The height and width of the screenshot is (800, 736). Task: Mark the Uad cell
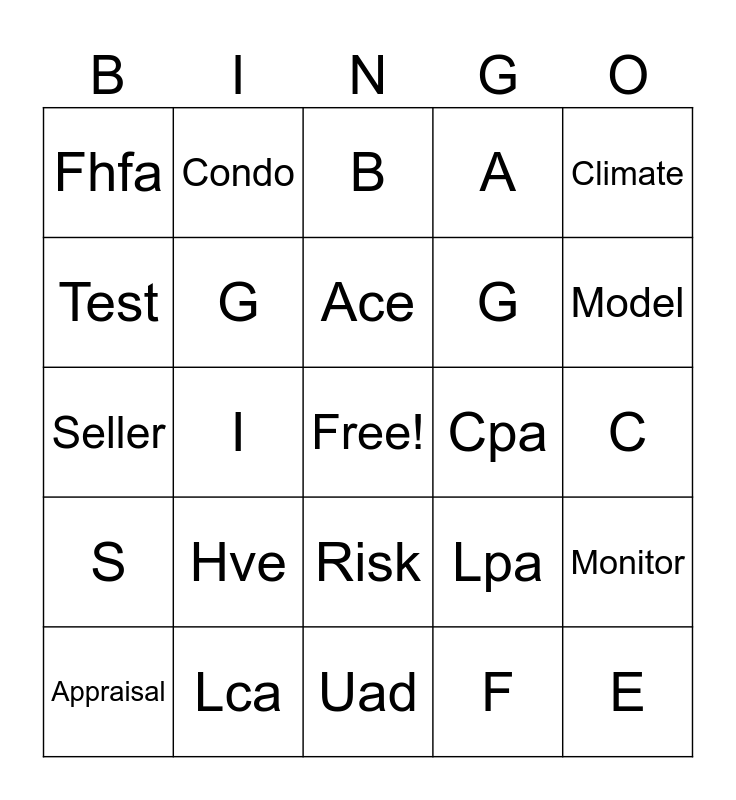pyautogui.click(x=368, y=692)
